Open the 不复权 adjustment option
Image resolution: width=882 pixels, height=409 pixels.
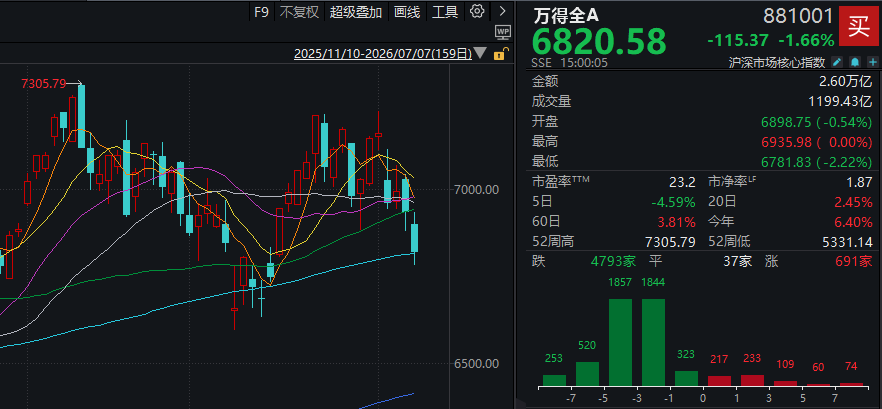click(299, 12)
